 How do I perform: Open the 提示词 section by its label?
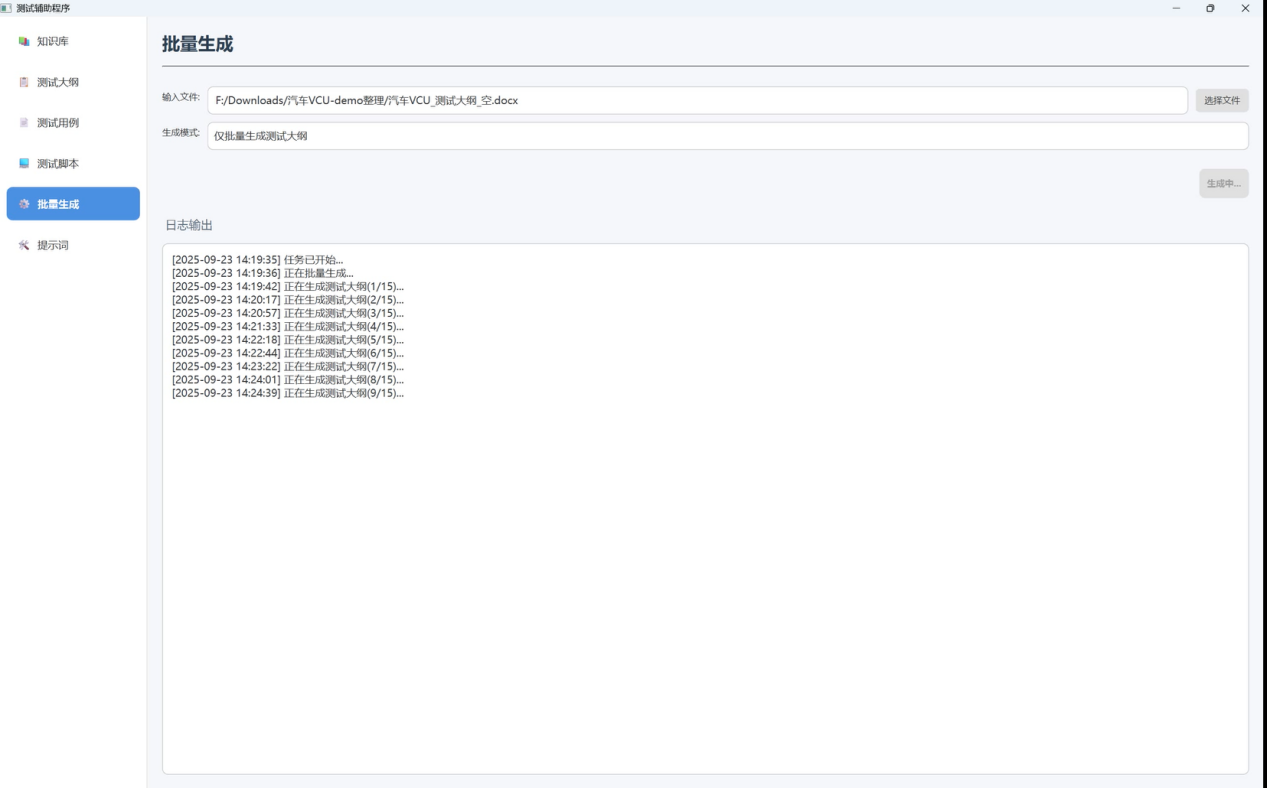[x=53, y=245]
